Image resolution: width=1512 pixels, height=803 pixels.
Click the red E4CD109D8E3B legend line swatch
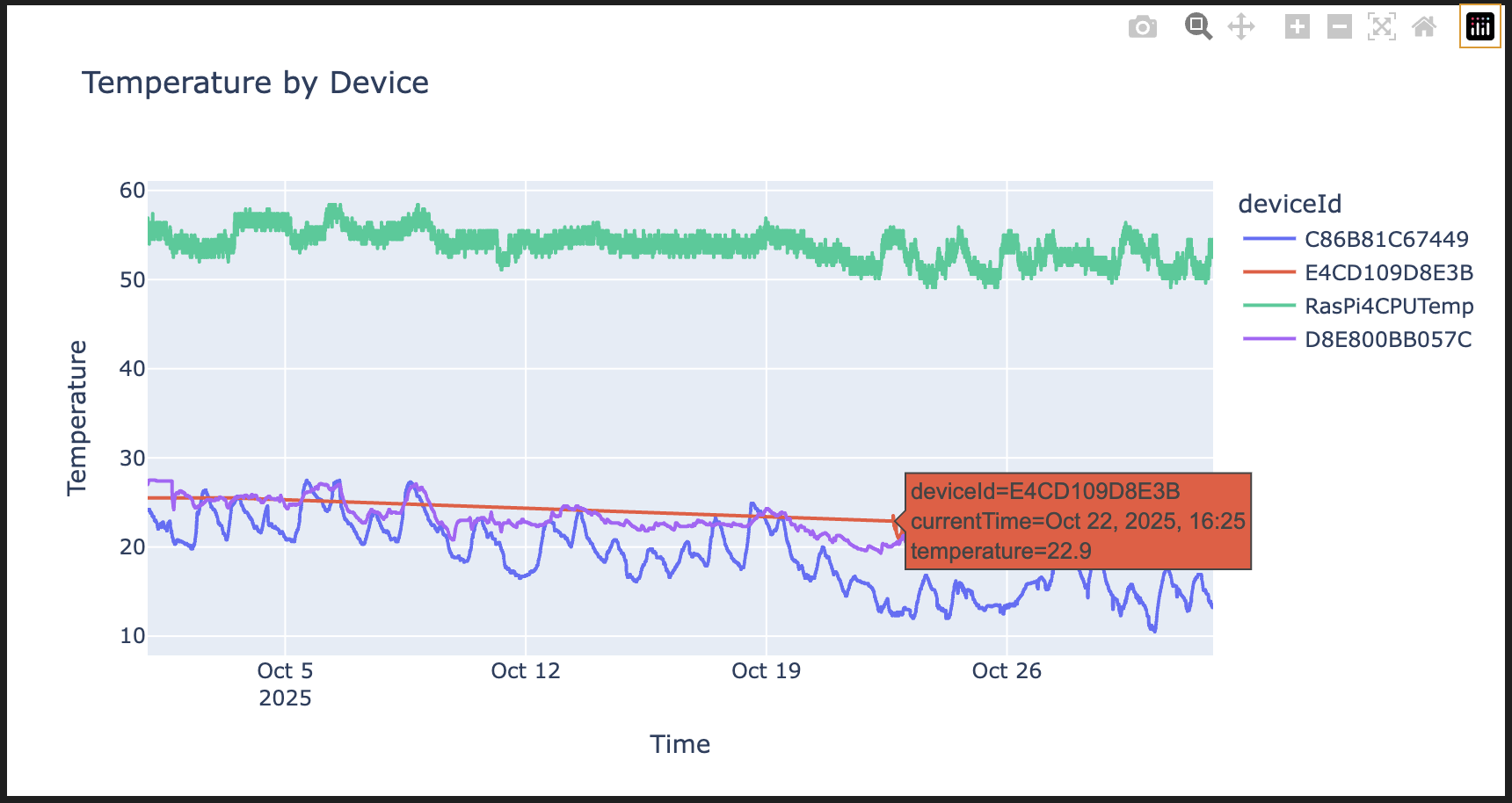pos(1268,272)
